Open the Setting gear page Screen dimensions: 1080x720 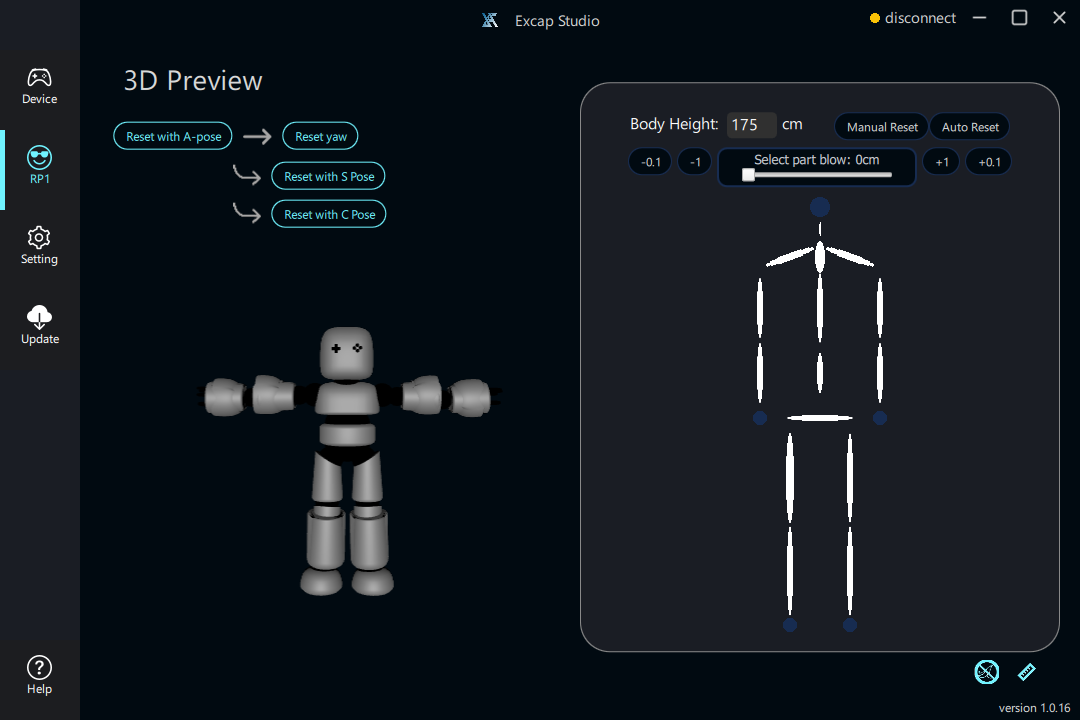coord(39,245)
